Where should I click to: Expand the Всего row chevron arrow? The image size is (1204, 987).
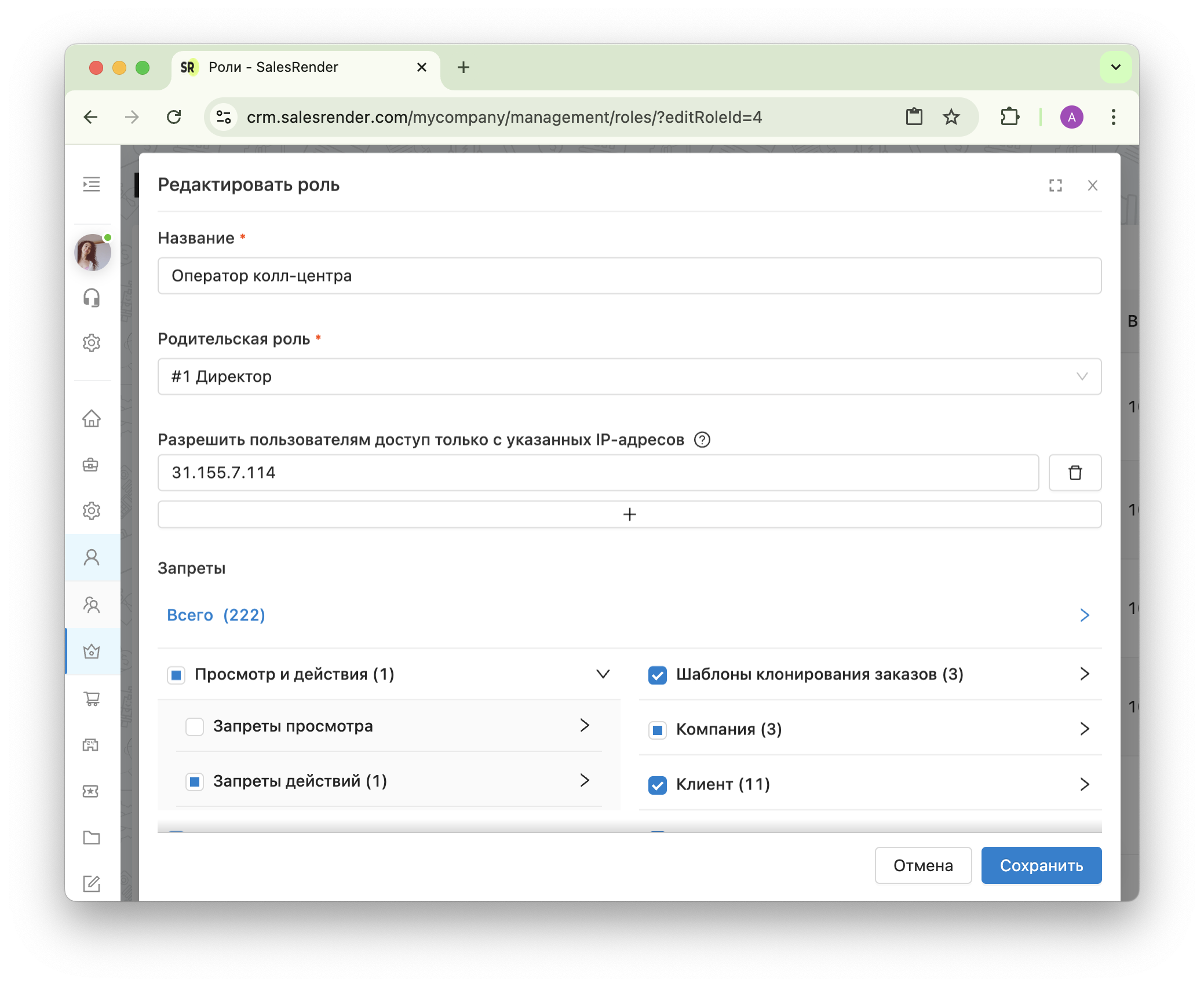[1085, 615]
